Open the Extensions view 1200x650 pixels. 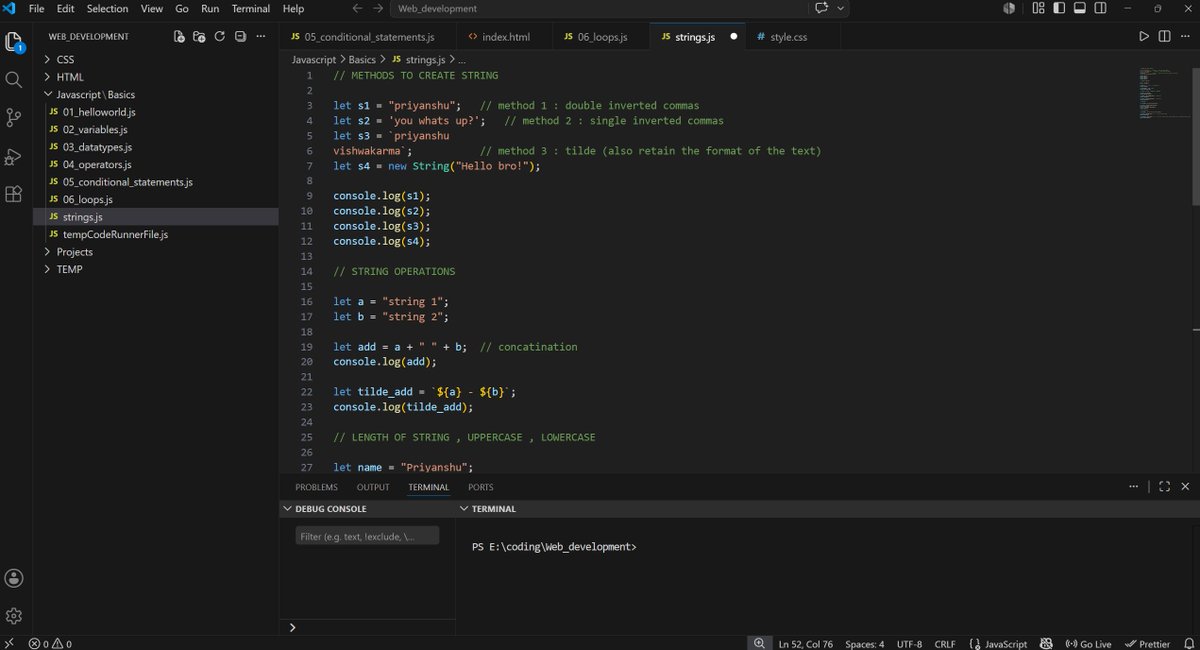coord(14,194)
